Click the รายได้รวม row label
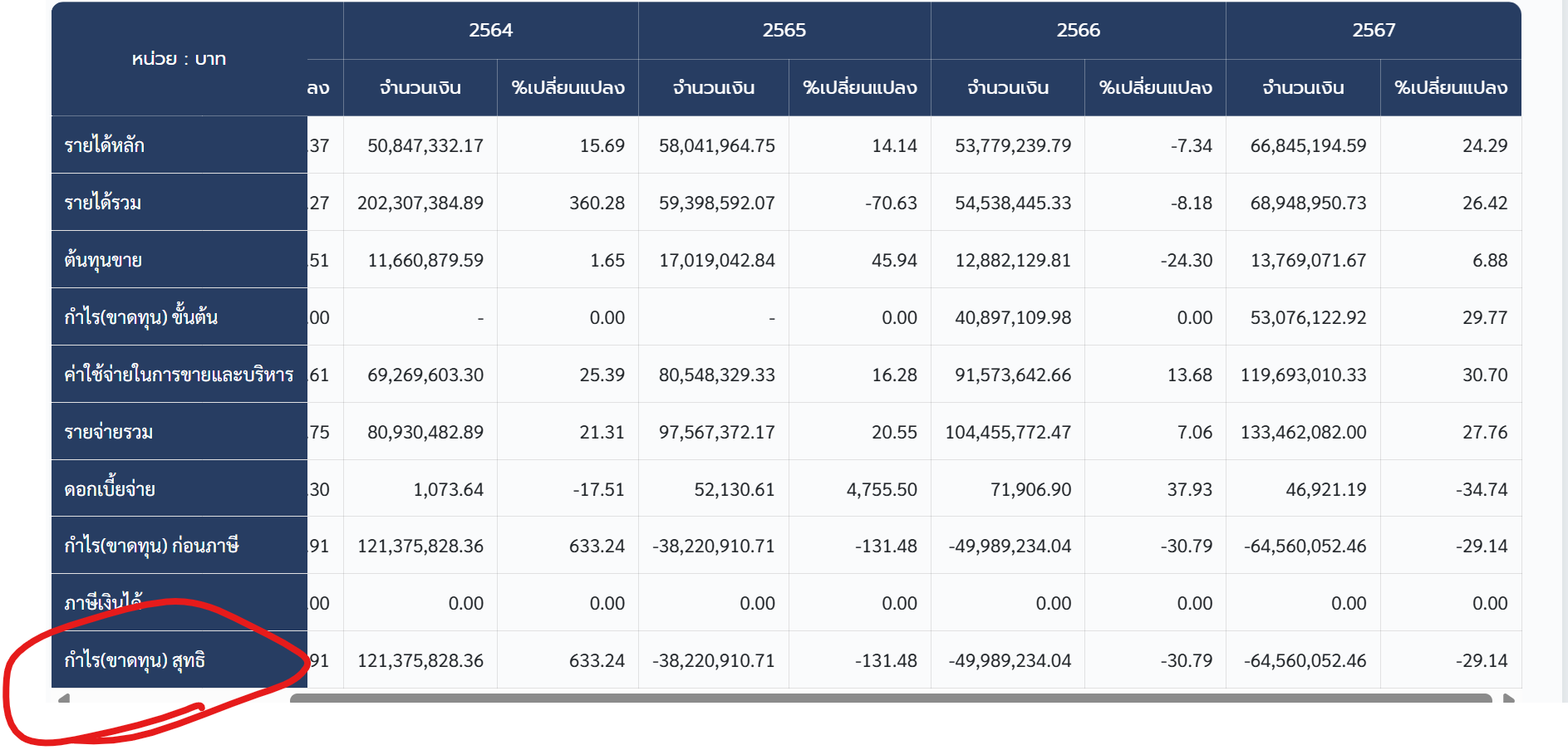 (x=103, y=203)
